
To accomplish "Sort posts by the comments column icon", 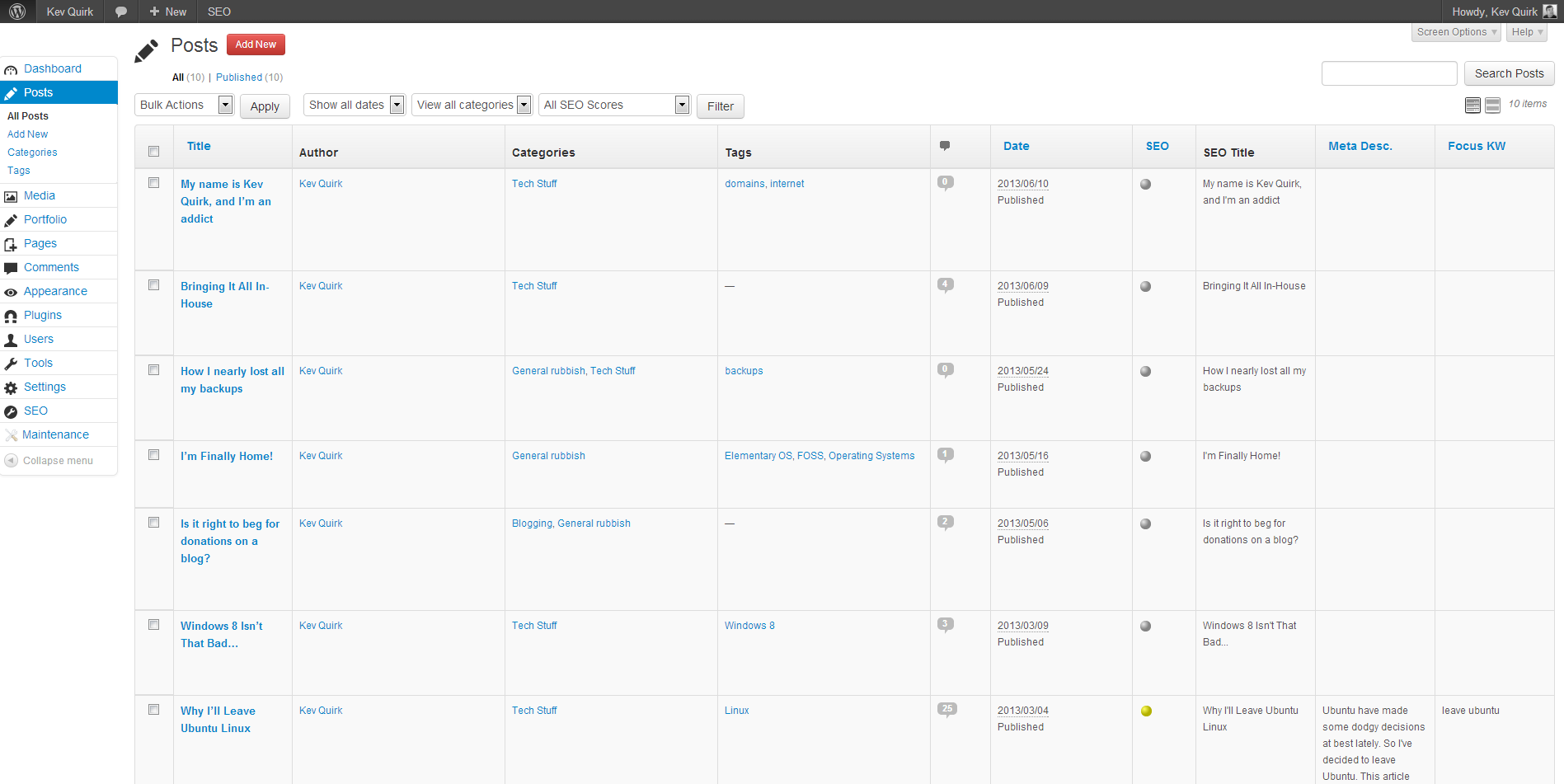I will 945,146.
